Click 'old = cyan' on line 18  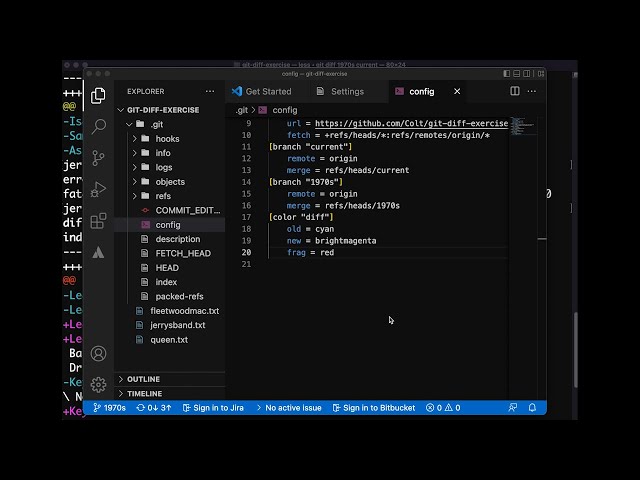click(x=310, y=229)
